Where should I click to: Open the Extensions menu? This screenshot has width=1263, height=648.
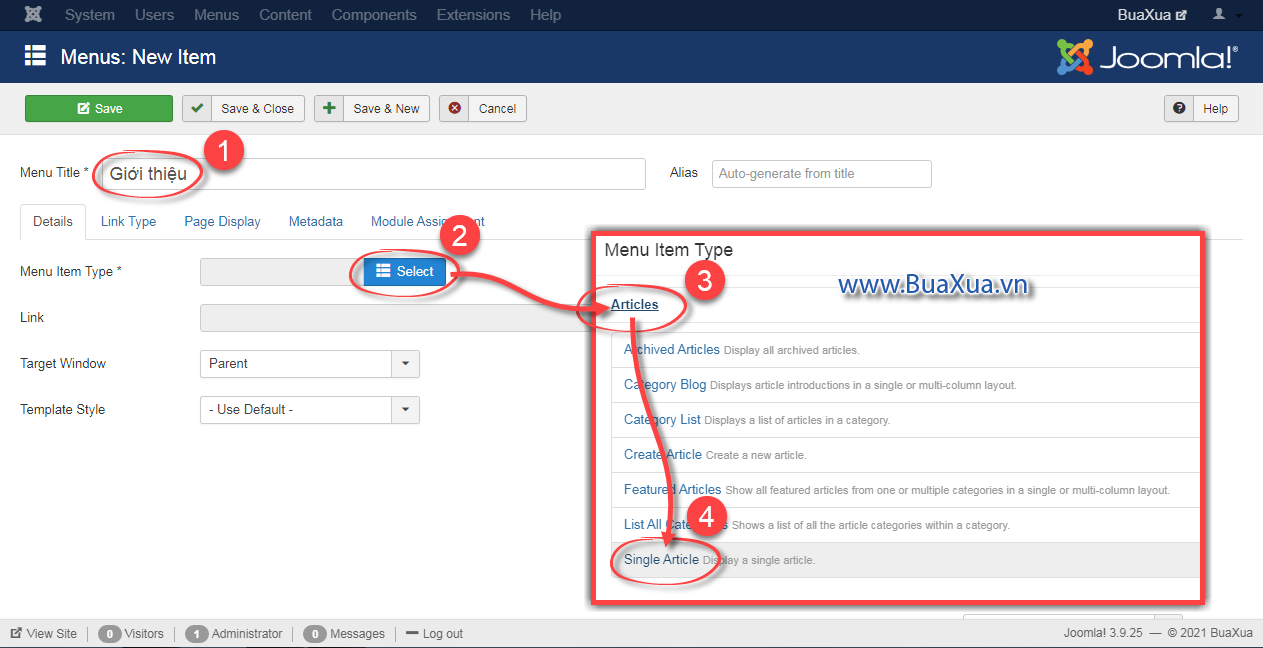click(x=473, y=15)
